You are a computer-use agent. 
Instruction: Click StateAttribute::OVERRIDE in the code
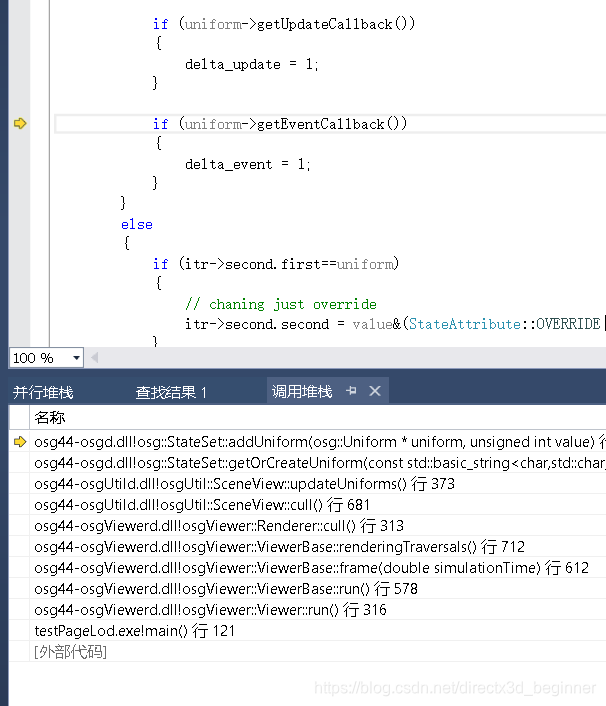point(504,324)
